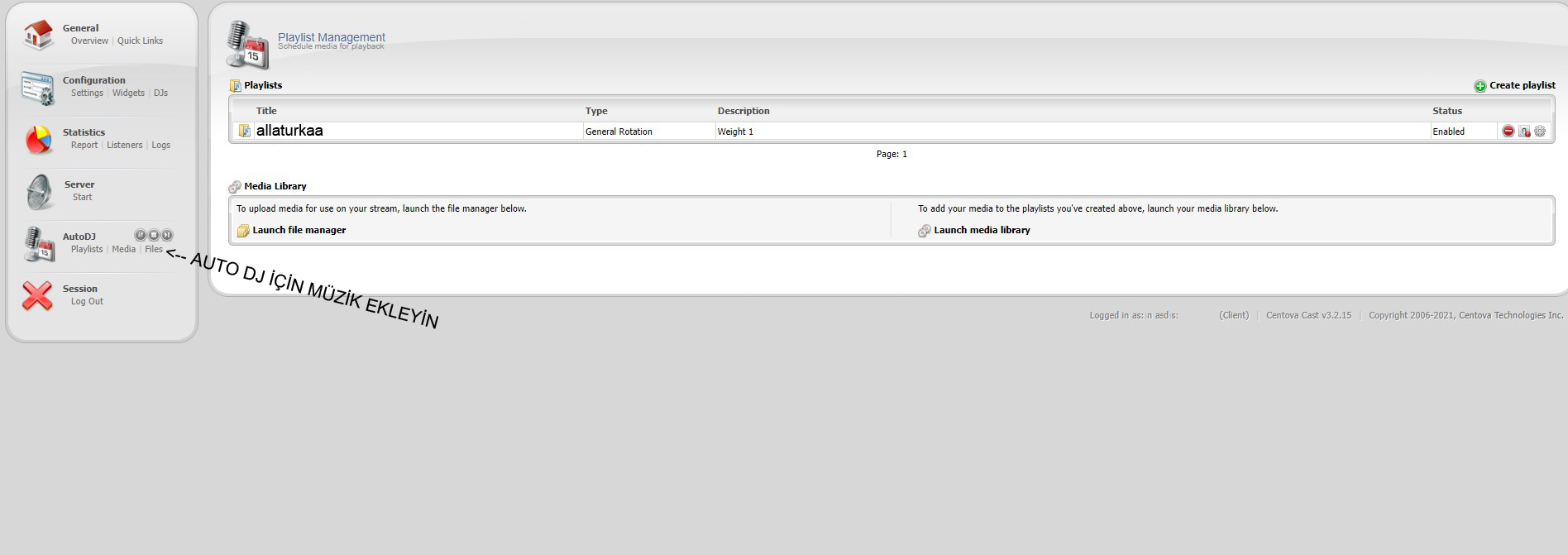Click the Configuration panel icon

37,88
